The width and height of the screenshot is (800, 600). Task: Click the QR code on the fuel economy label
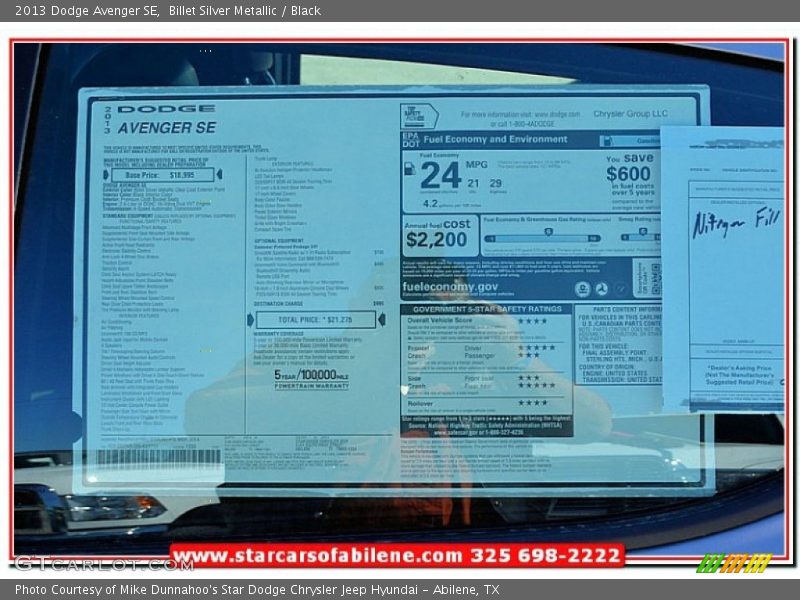pyautogui.click(x=655, y=278)
